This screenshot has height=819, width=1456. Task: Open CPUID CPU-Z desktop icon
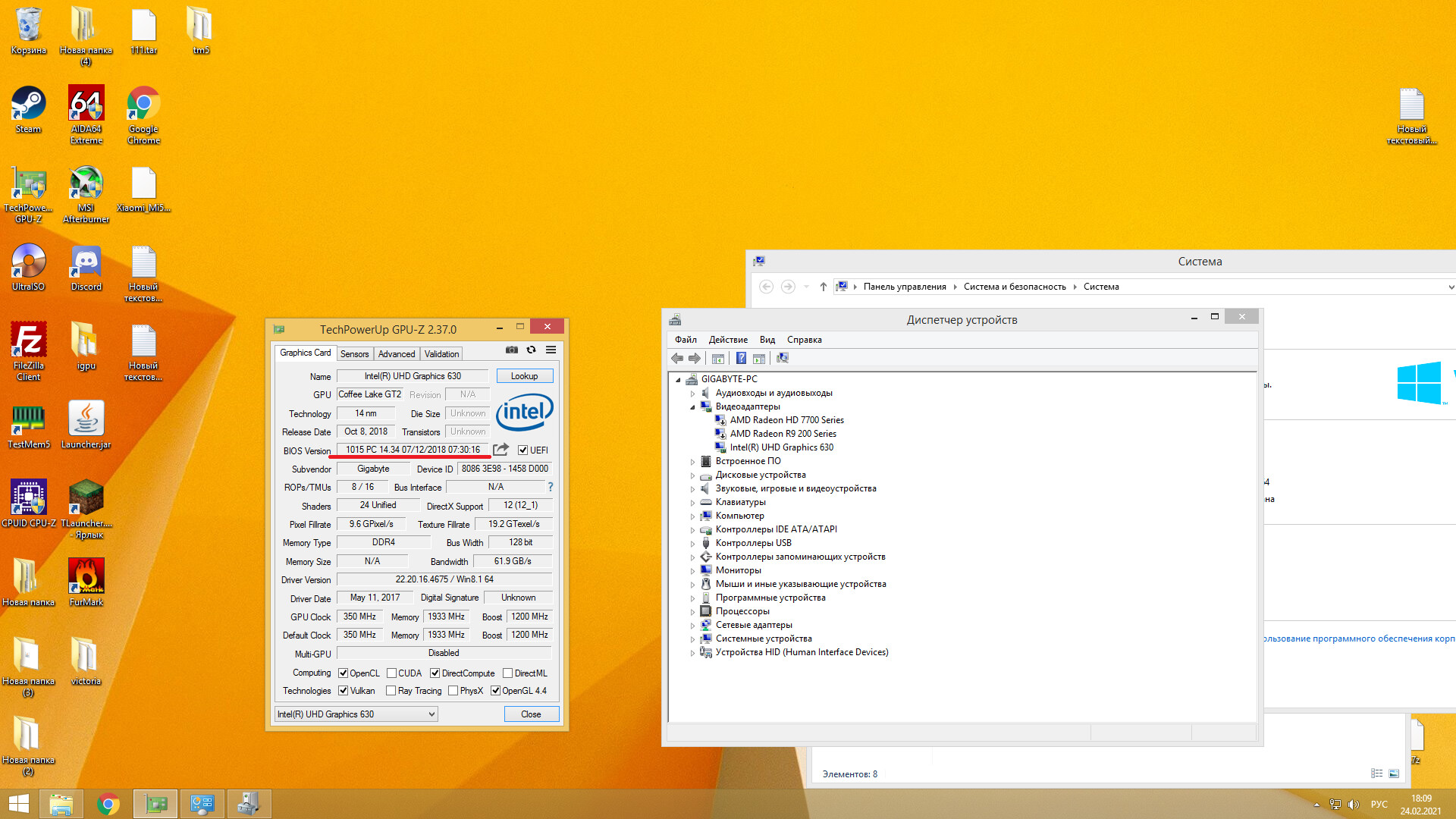[28, 504]
